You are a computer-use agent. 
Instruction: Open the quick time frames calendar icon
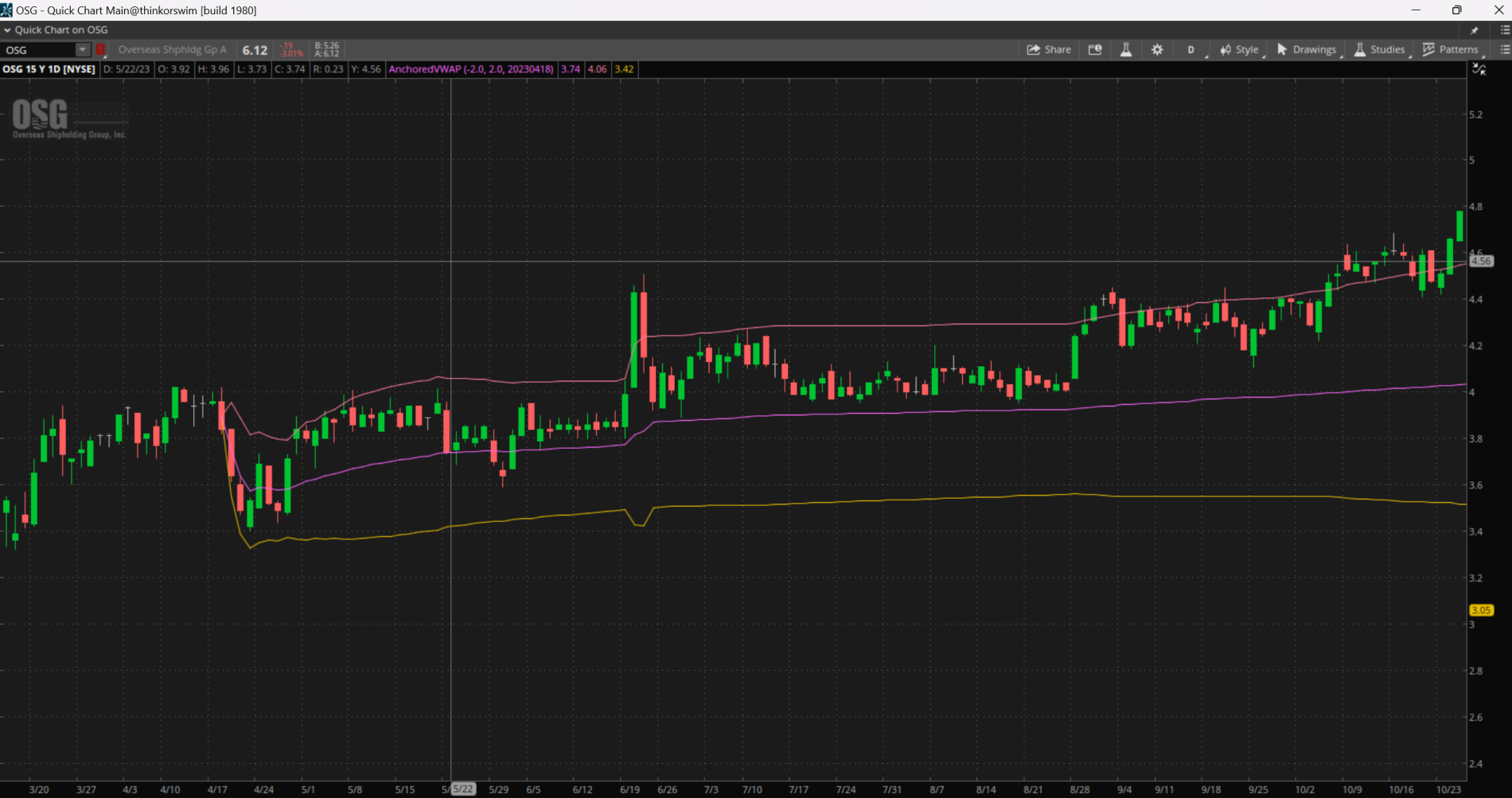coord(1095,49)
